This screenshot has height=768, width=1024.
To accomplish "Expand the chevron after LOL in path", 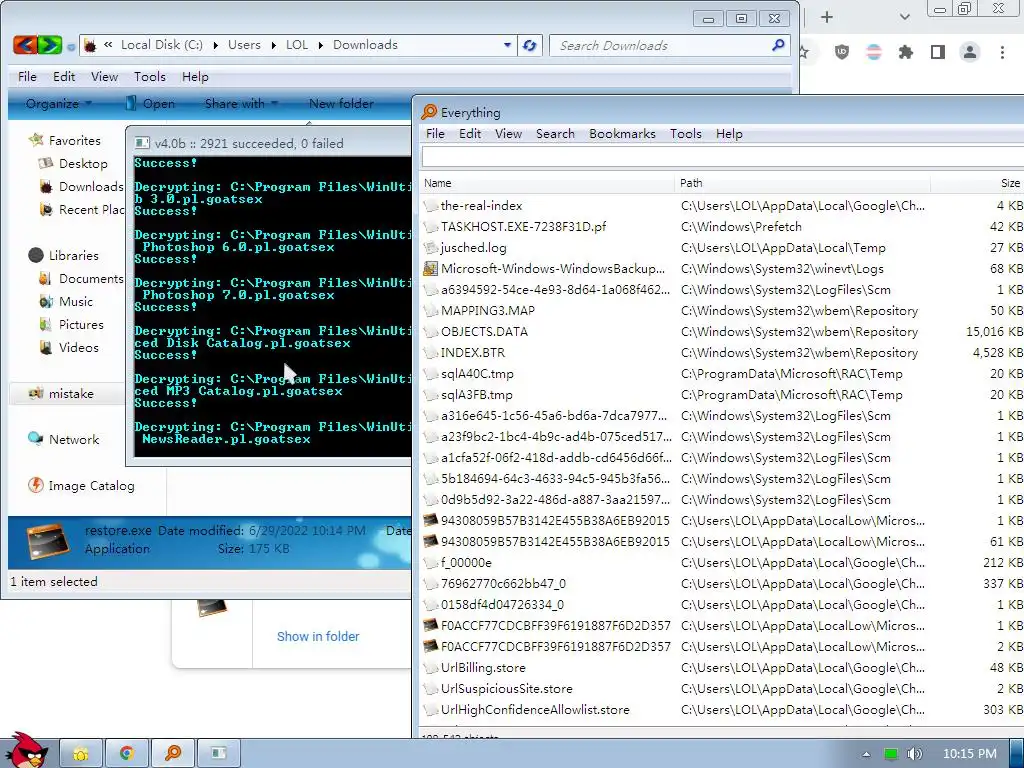I will [321, 45].
